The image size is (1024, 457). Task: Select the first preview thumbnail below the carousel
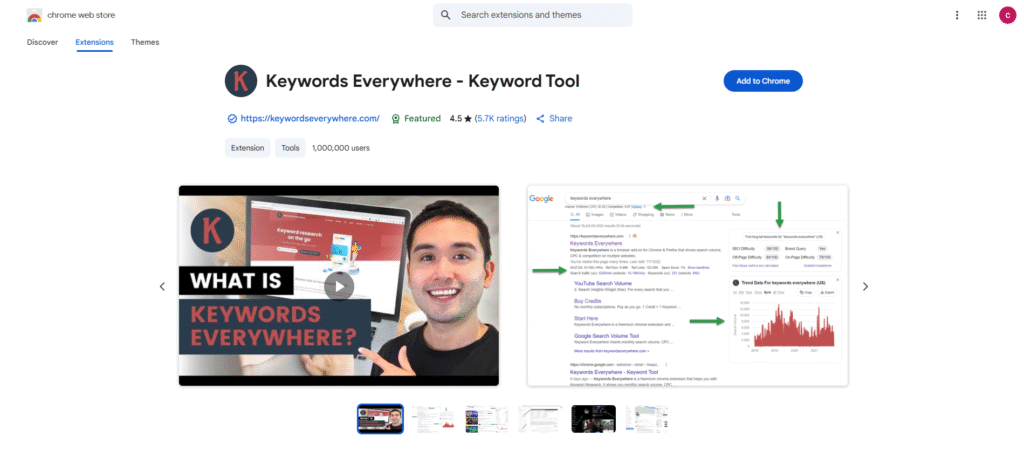tap(380, 418)
